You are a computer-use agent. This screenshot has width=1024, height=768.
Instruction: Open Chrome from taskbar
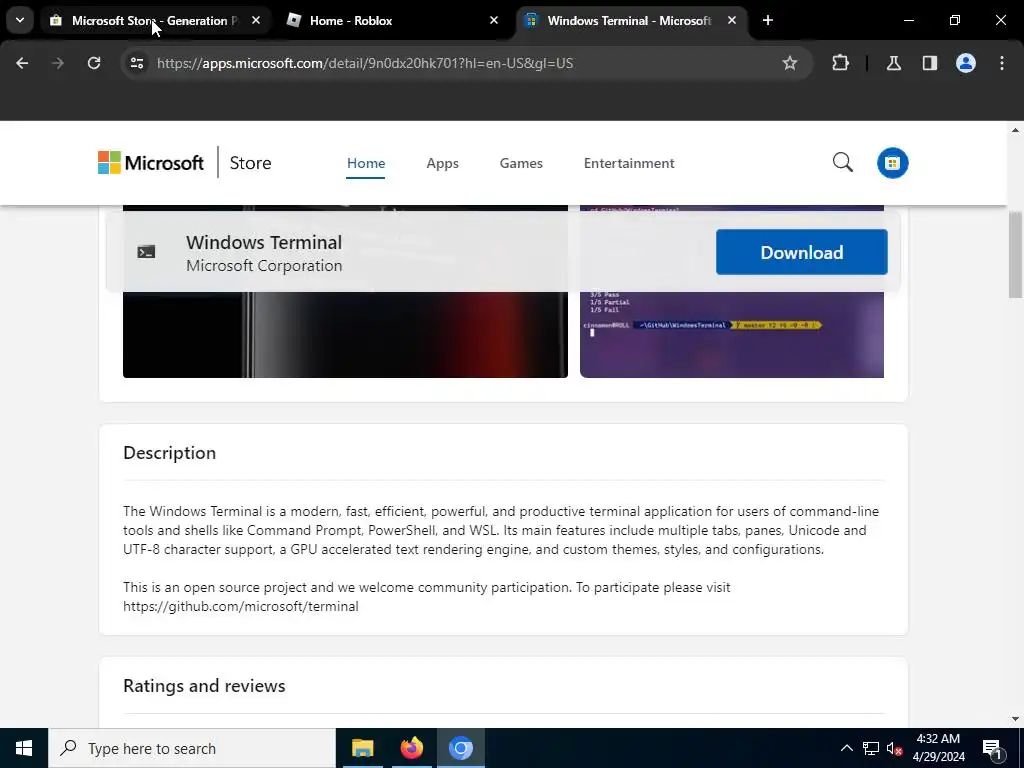[x=460, y=748]
